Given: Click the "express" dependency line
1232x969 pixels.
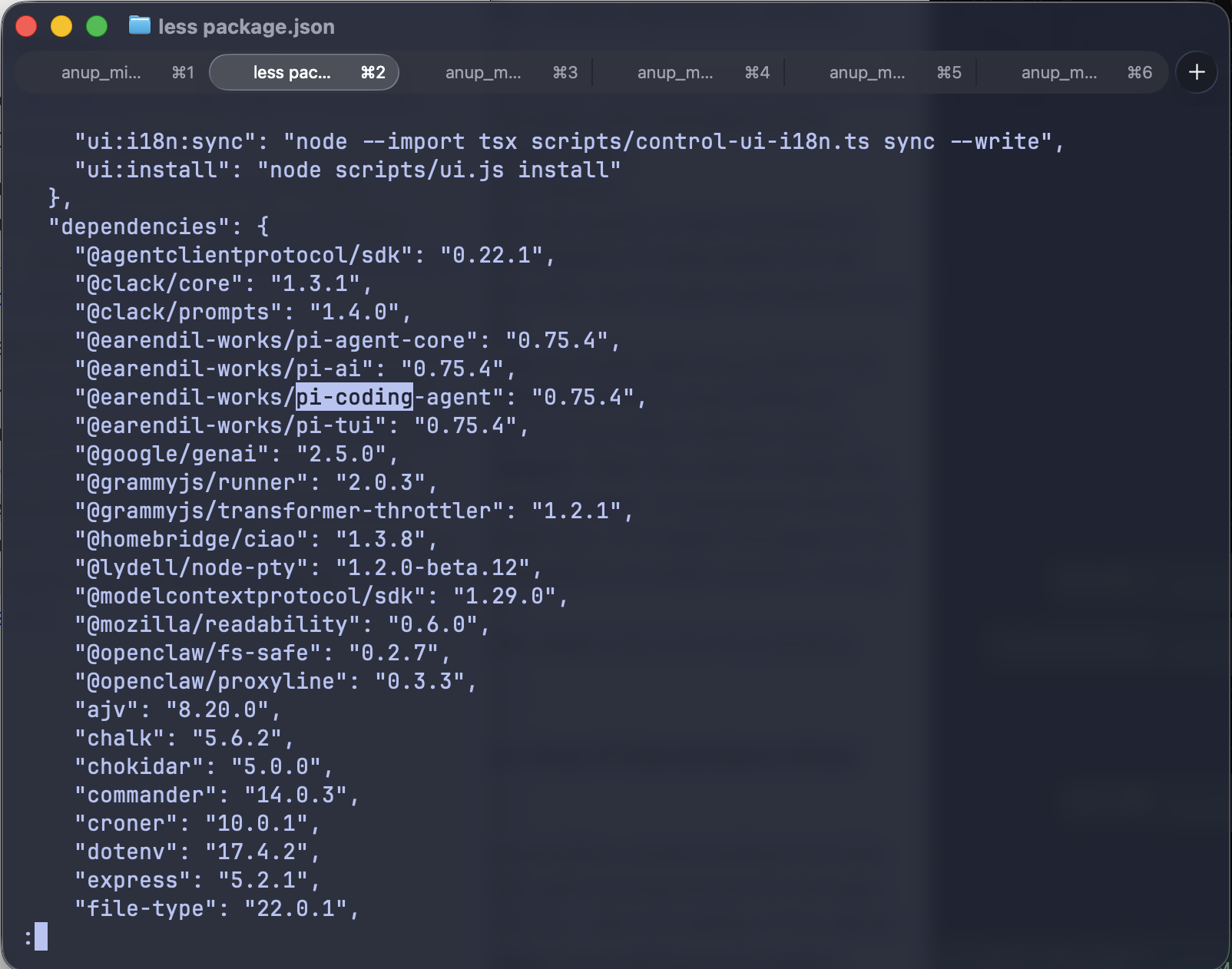Looking at the screenshot, I should coord(197,880).
